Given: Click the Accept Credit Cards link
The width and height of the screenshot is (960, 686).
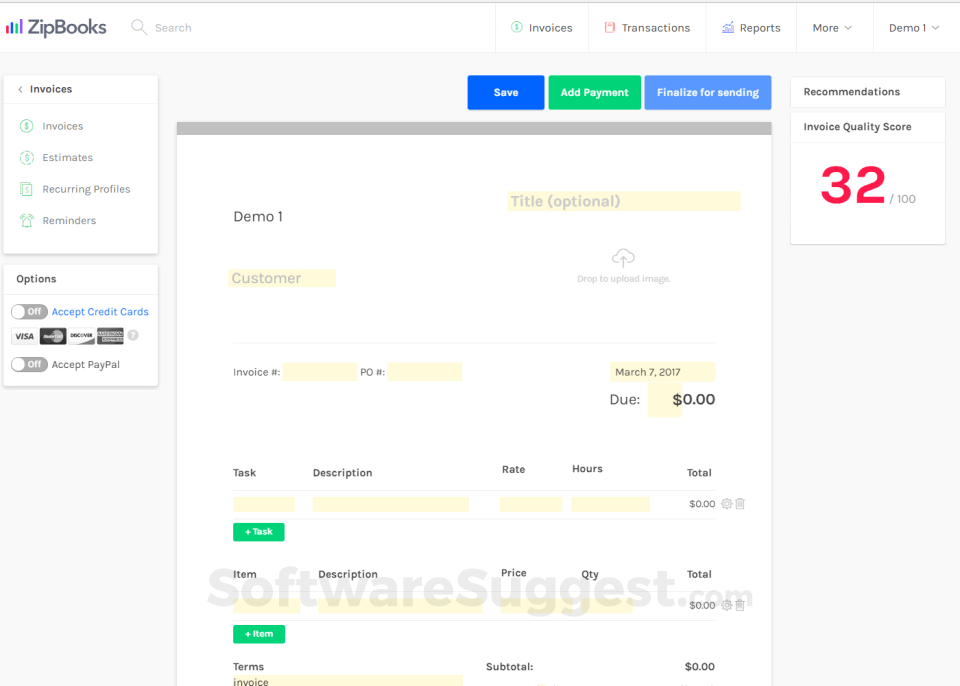Looking at the screenshot, I should tap(100, 312).
